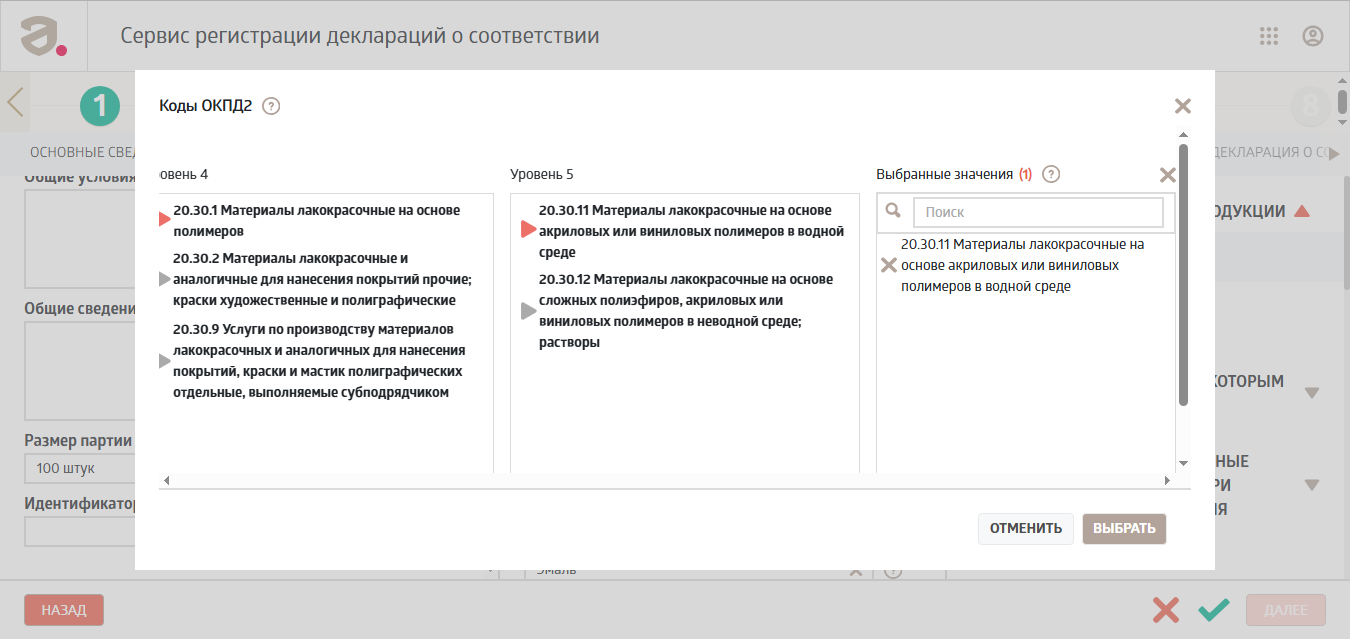Close the Коды ОКПД2 dialog
The height and width of the screenshot is (639, 1350).
tap(1183, 106)
